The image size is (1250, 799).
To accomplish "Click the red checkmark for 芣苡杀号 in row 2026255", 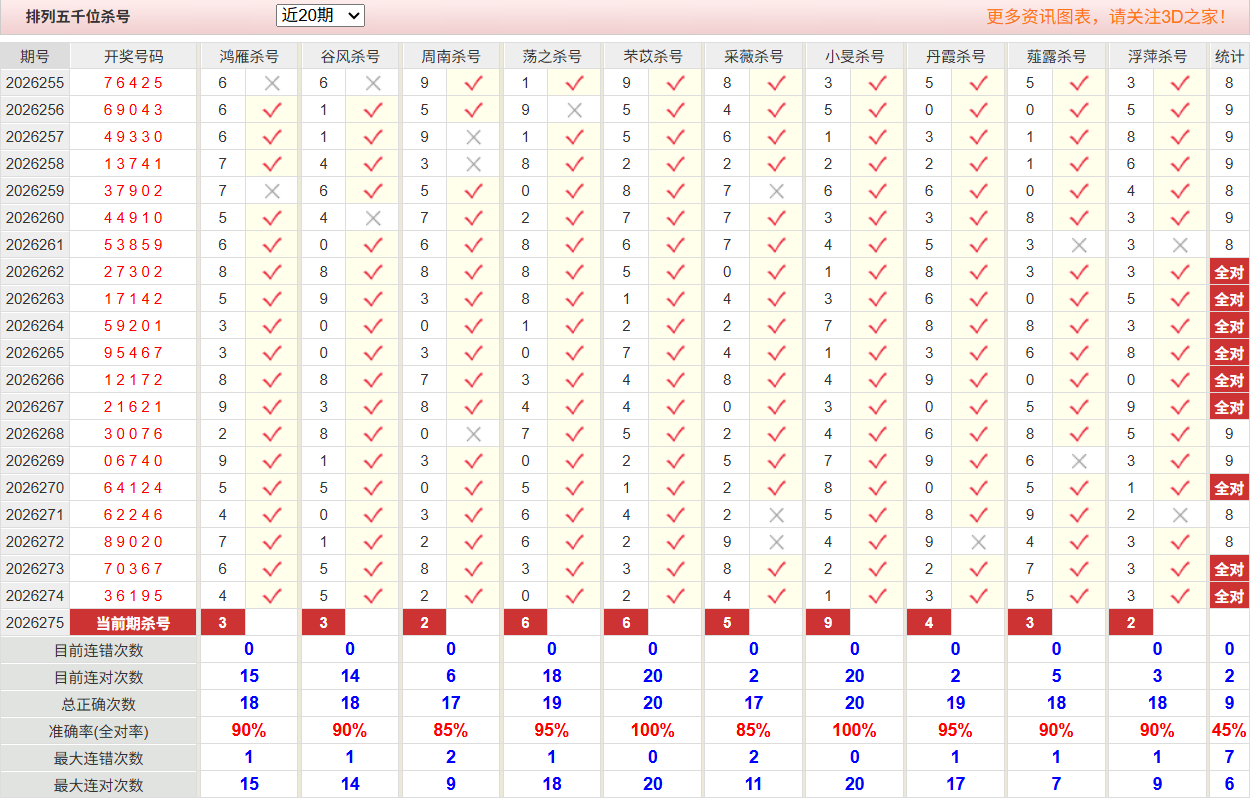I will pos(675,83).
